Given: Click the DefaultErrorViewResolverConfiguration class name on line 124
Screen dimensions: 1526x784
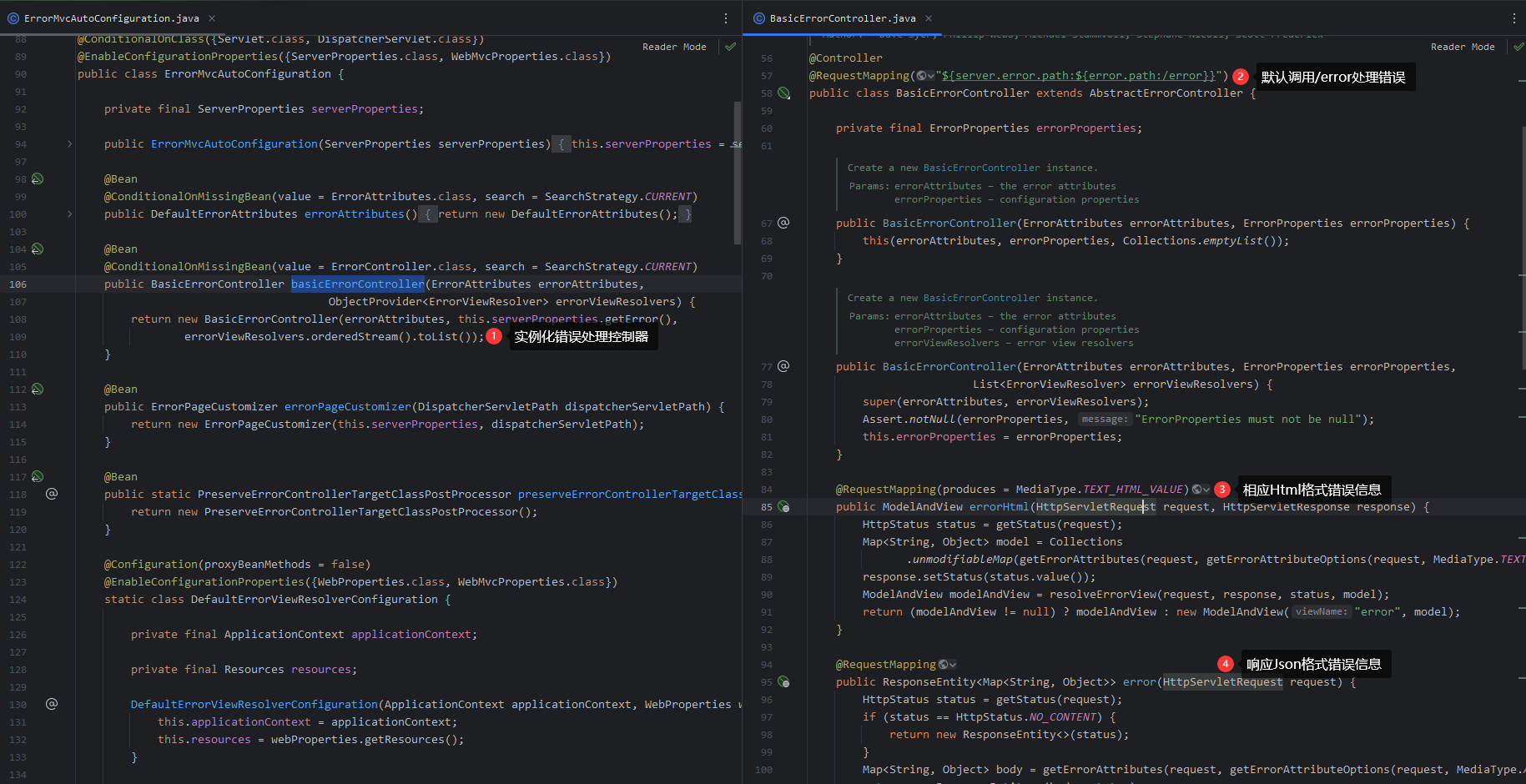Looking at the screenshot, I should 315,600.
